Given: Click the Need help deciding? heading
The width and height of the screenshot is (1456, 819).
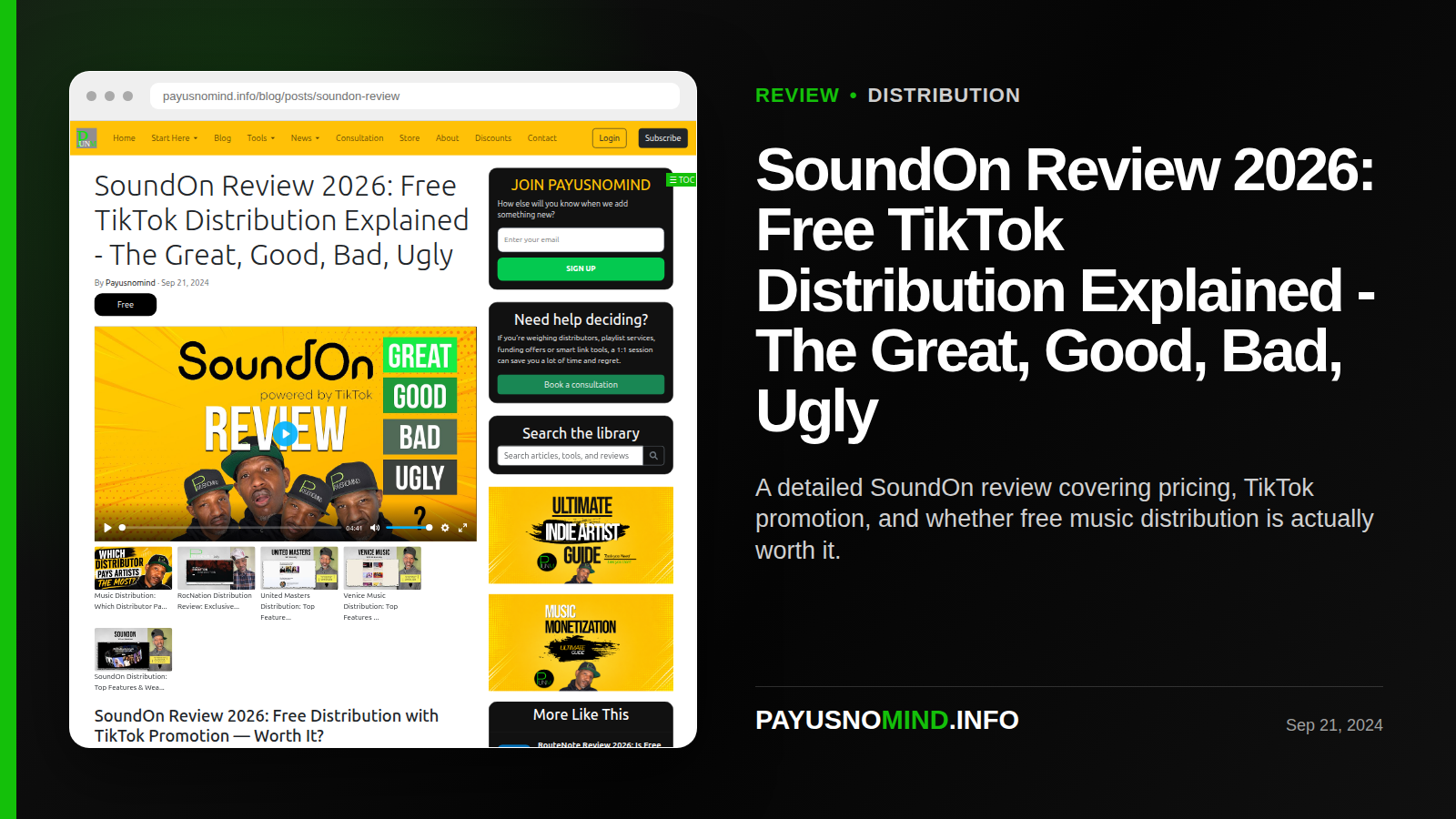Looking at the screenshot, I should (x=581, y=319).
